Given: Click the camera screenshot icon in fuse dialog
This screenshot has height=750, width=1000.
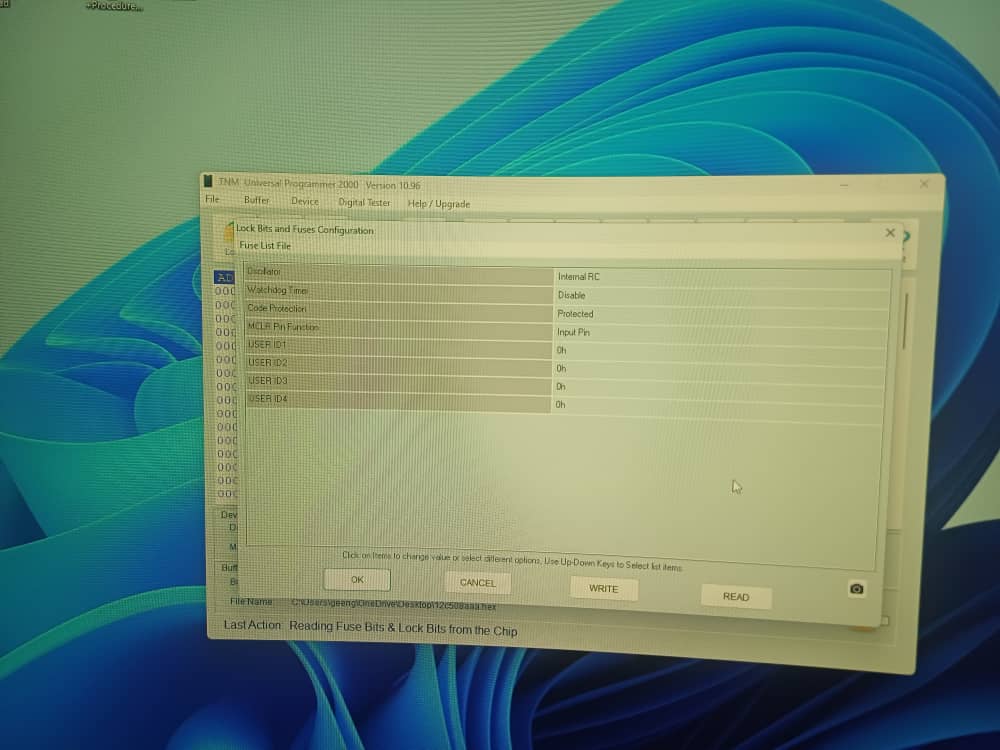Looking at the screenshot, I should pos(857,589).
